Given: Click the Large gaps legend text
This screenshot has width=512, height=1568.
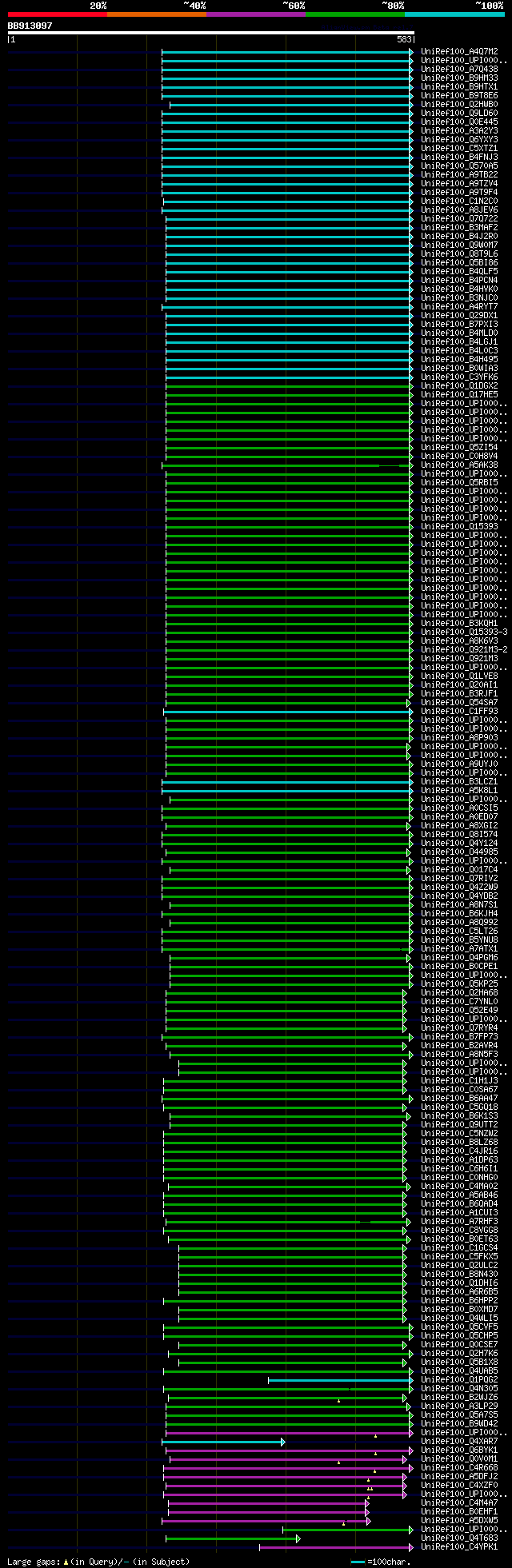Looking at the screenshot, I should tap(98, 1562).
